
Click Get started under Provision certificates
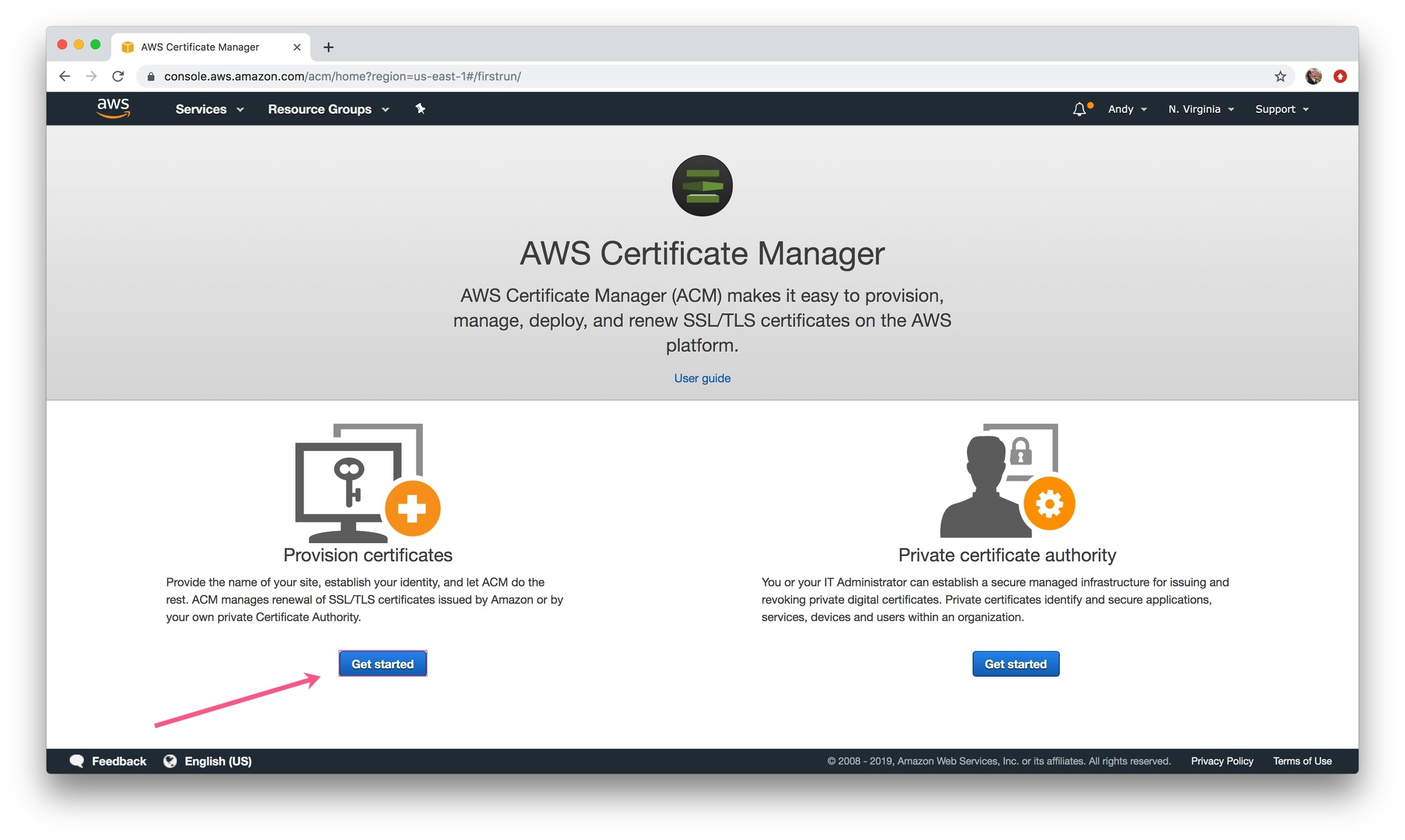(x=382, y=664)
